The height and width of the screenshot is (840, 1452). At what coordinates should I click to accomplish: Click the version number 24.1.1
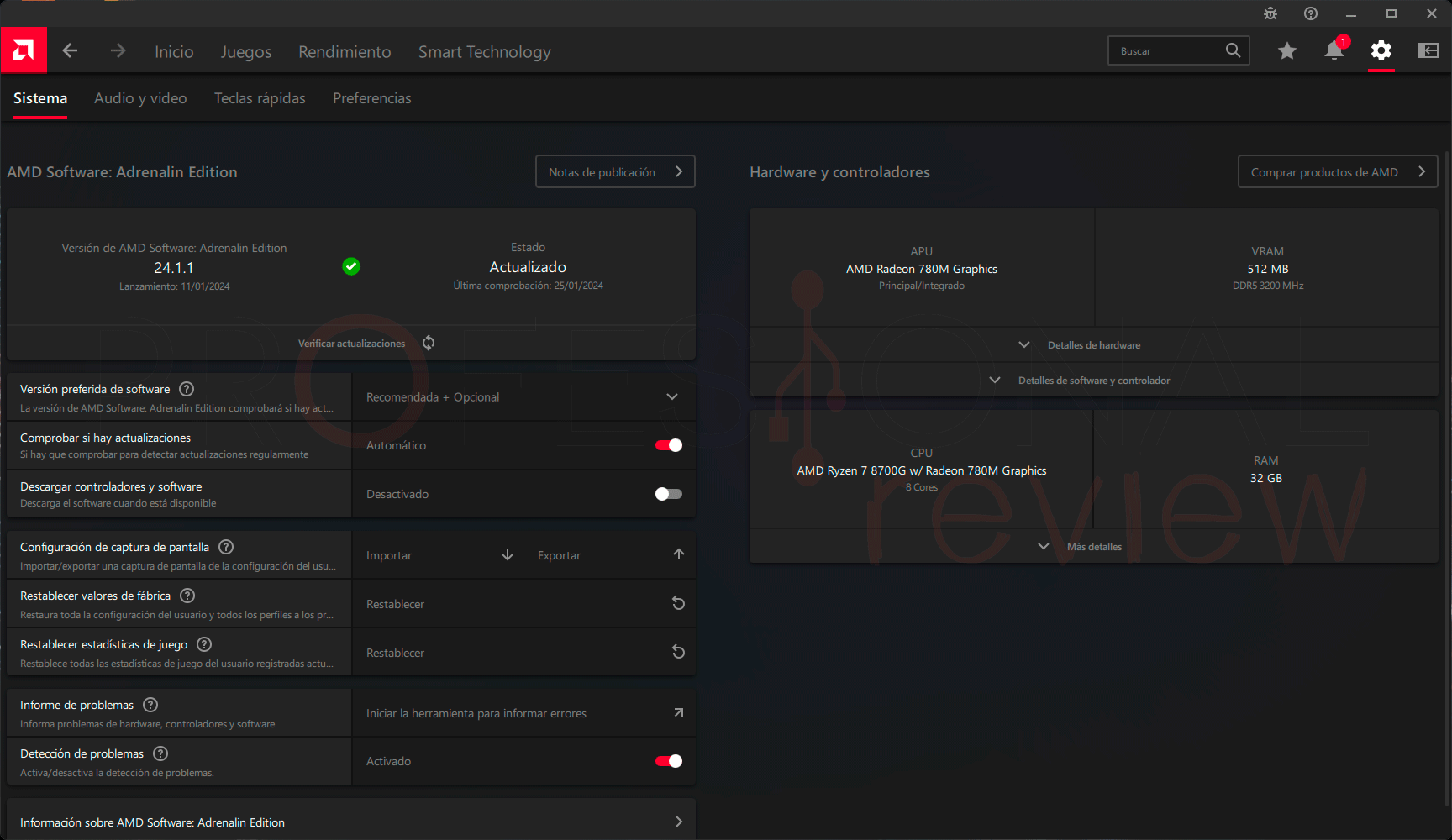(174, 268)
